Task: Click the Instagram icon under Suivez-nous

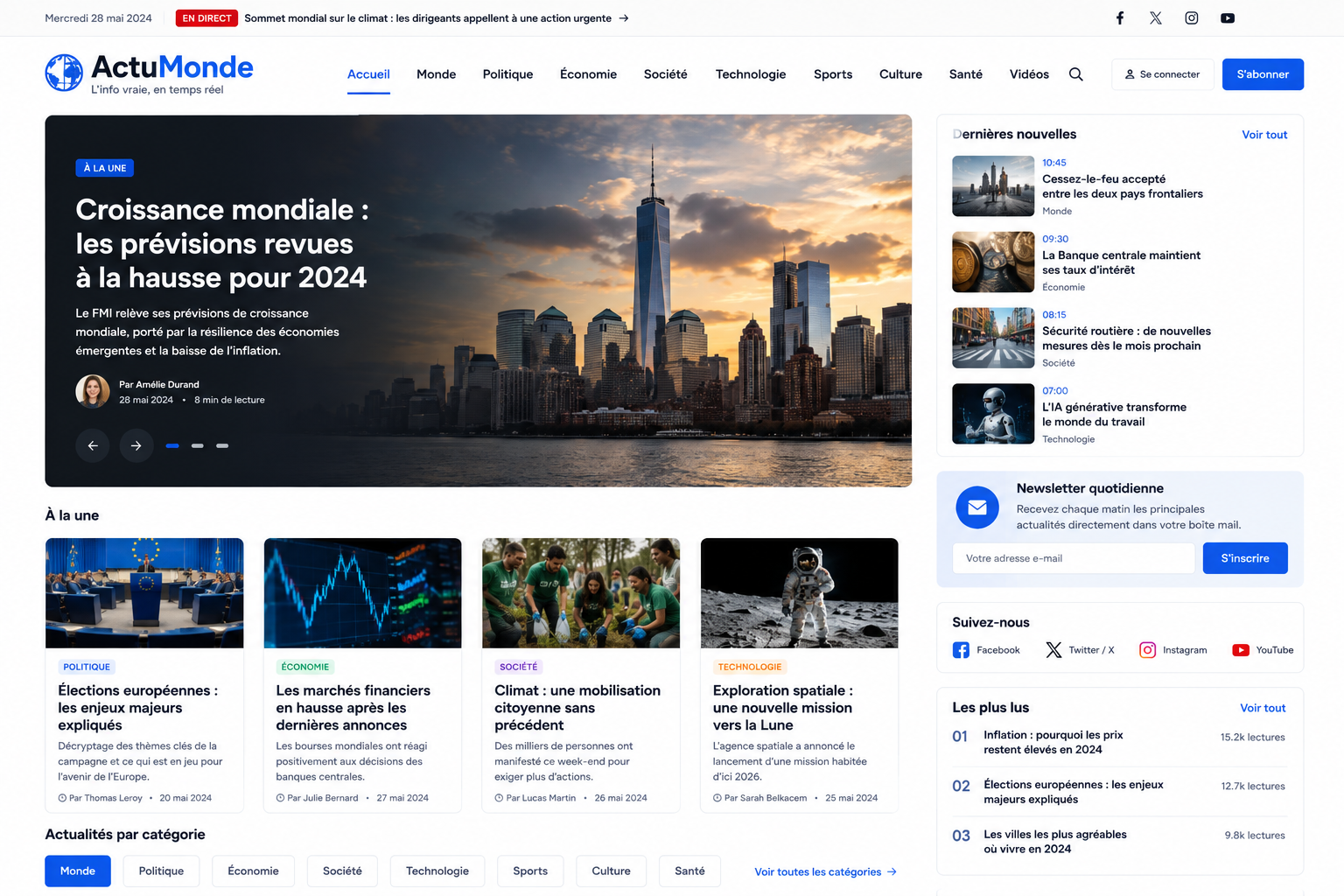Action: [1147, 650]
